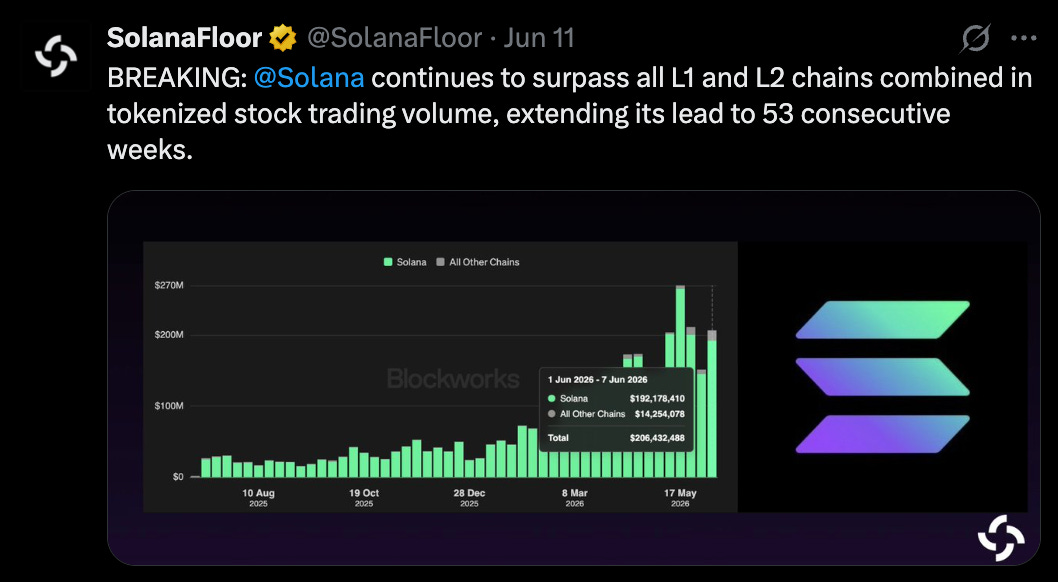
Task: Follow the @Solana mention link
Action: point(309,78)
